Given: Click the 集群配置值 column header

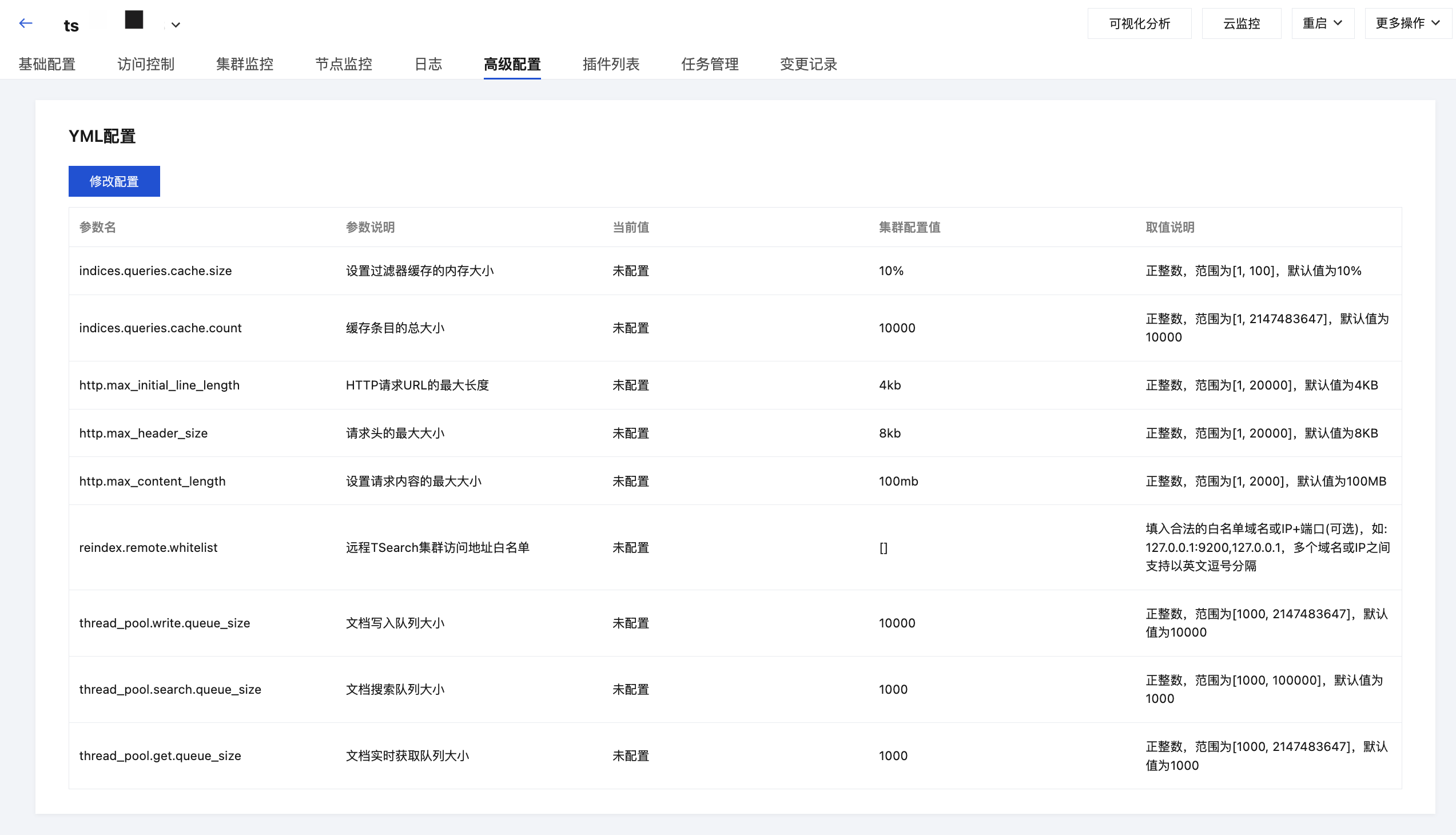Looking at the screenshot, I should [x=909, y=227].
